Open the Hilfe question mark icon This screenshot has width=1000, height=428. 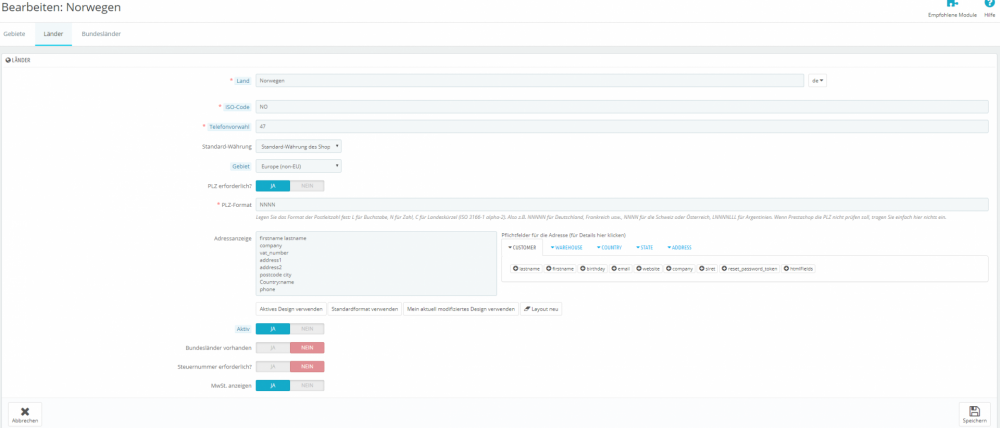coord(989,4)
